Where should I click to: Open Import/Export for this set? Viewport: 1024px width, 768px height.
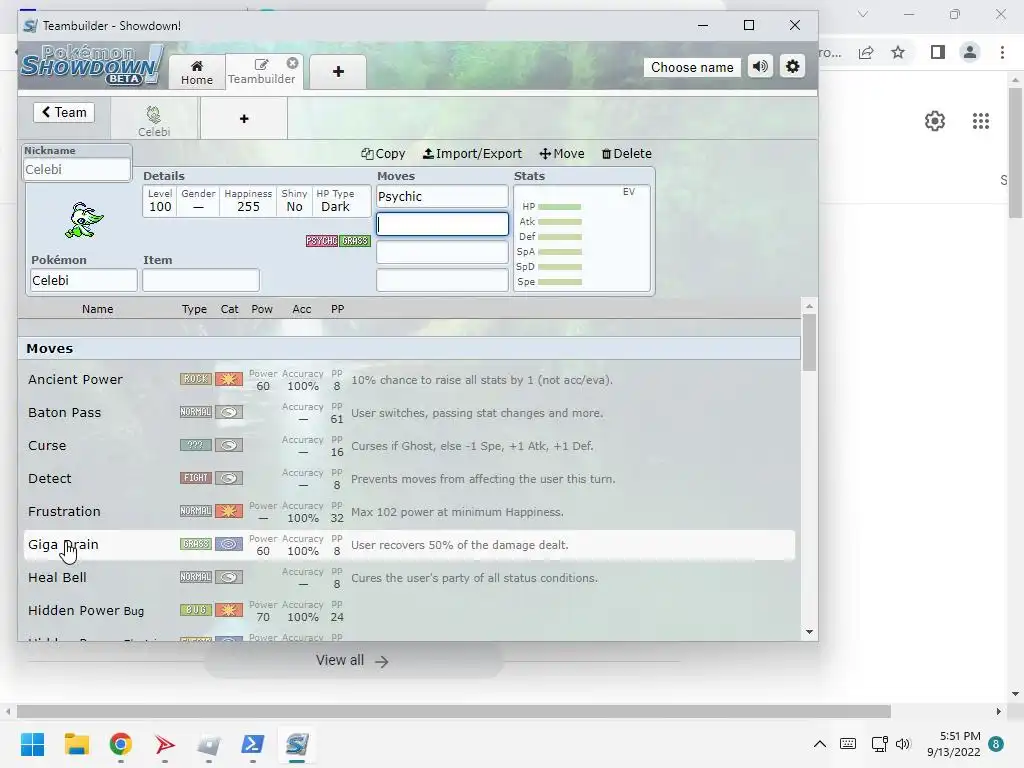472,153
